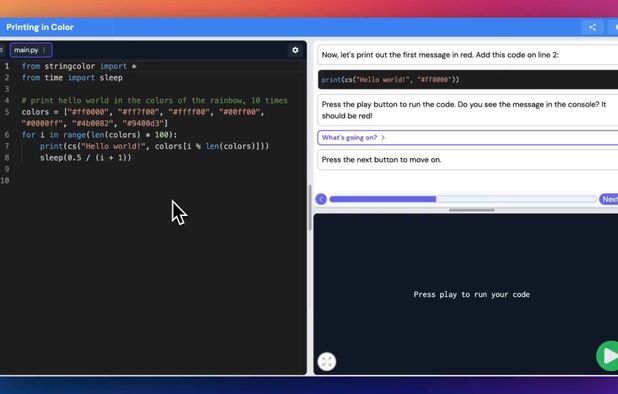Viewport: 618px width, 394px height.
Task: Place cursor on empty line 9
Action: coord(153,169)
